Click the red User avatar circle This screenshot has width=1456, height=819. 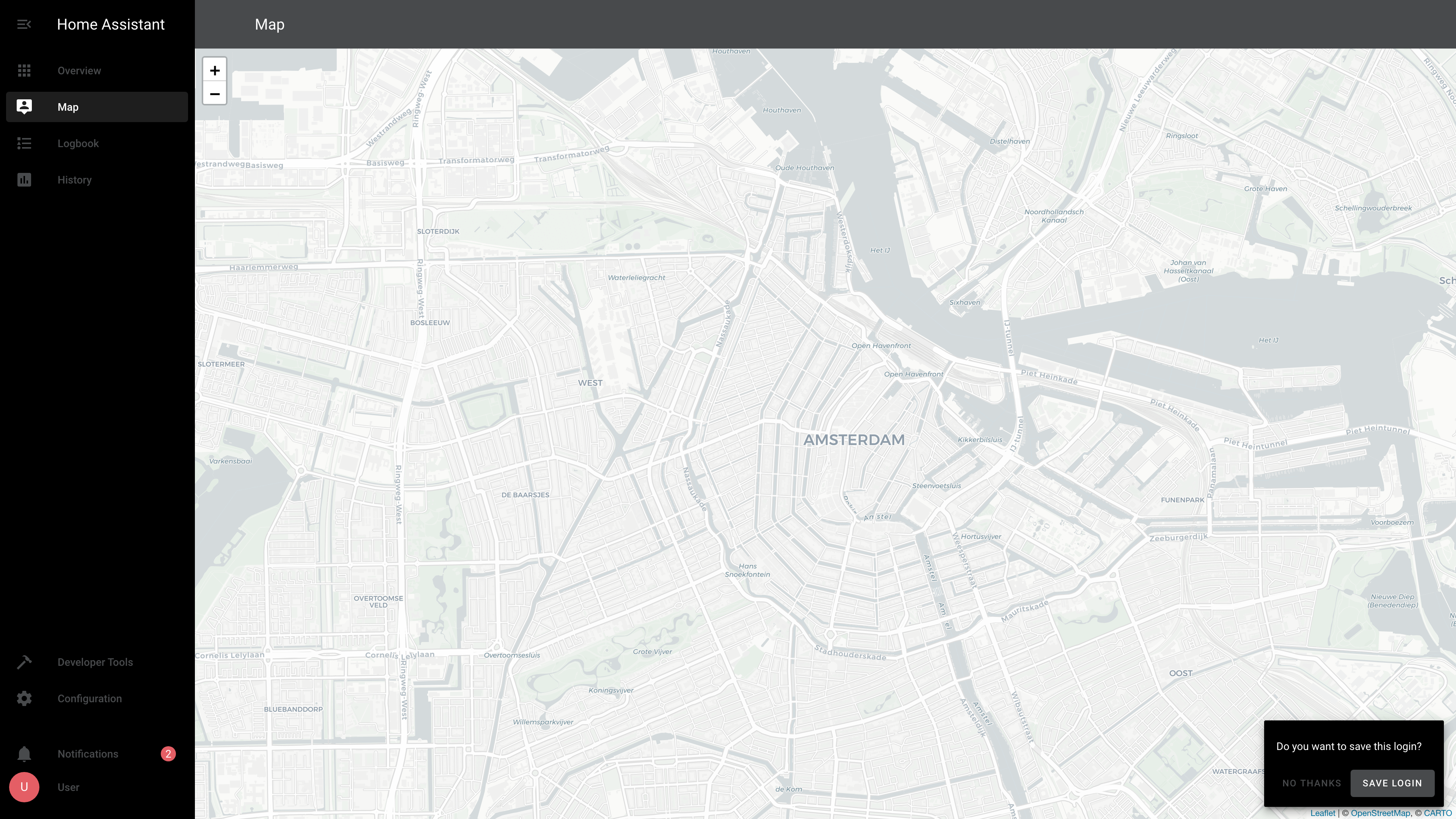pyautogui.click(x=24, y=787)
